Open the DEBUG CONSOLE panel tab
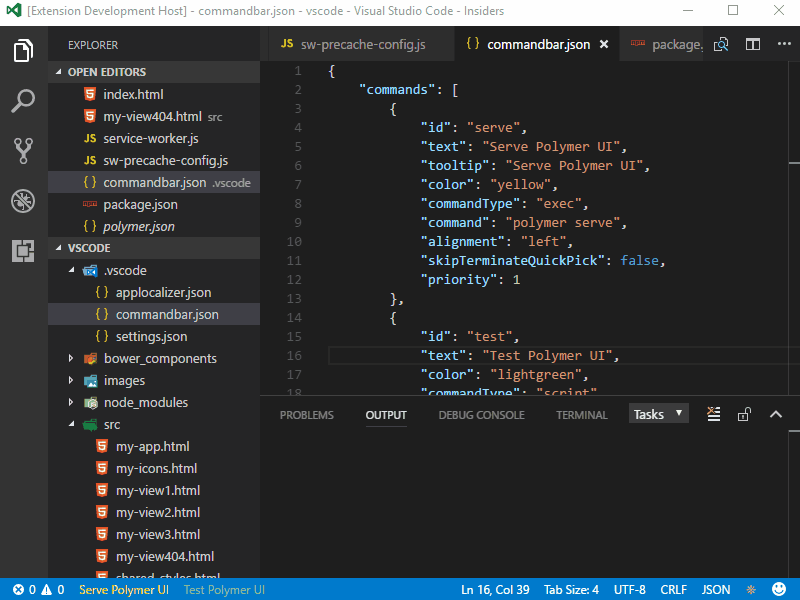 click(x=482, y=415)
